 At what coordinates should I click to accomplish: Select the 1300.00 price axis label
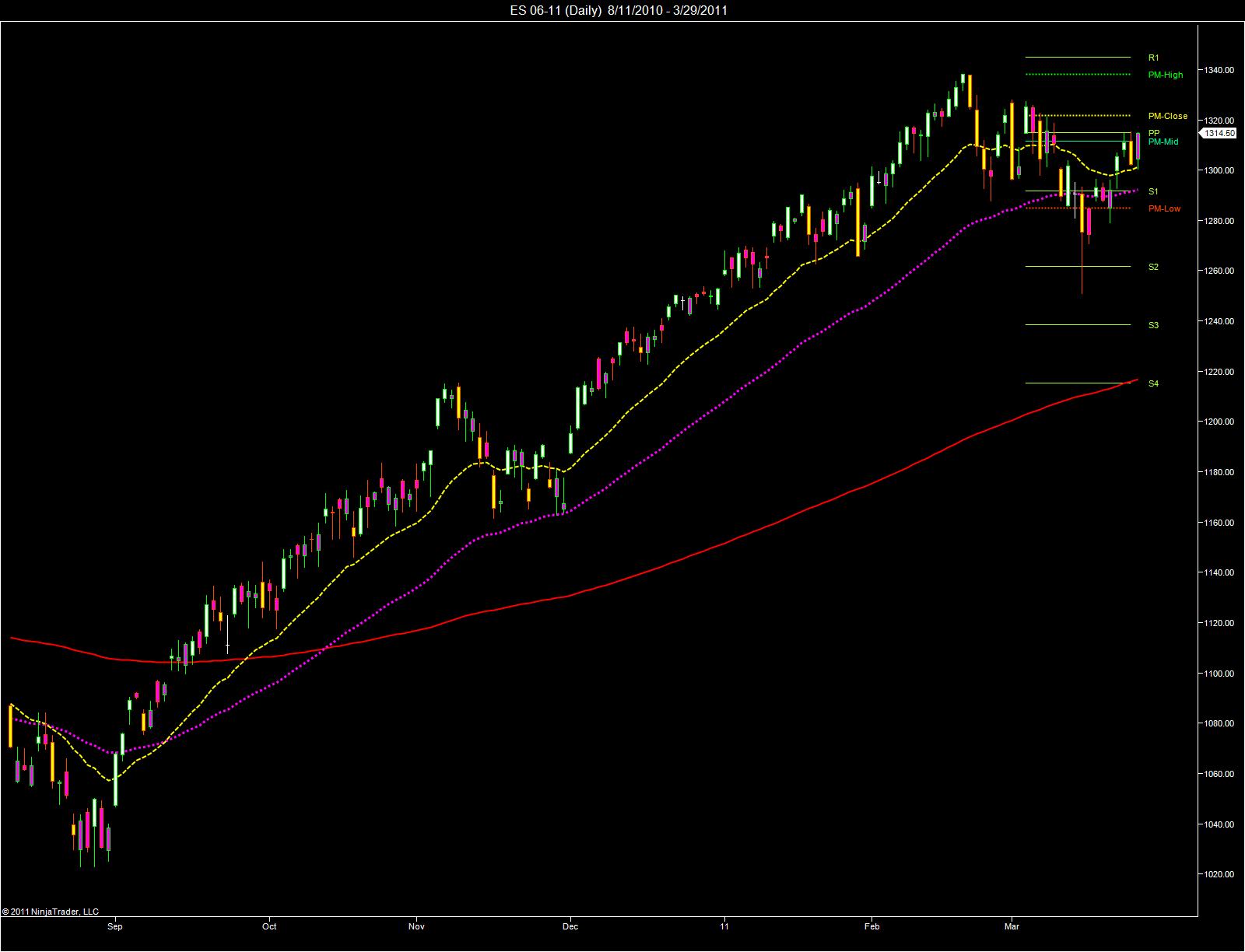tap(1219, 170)
